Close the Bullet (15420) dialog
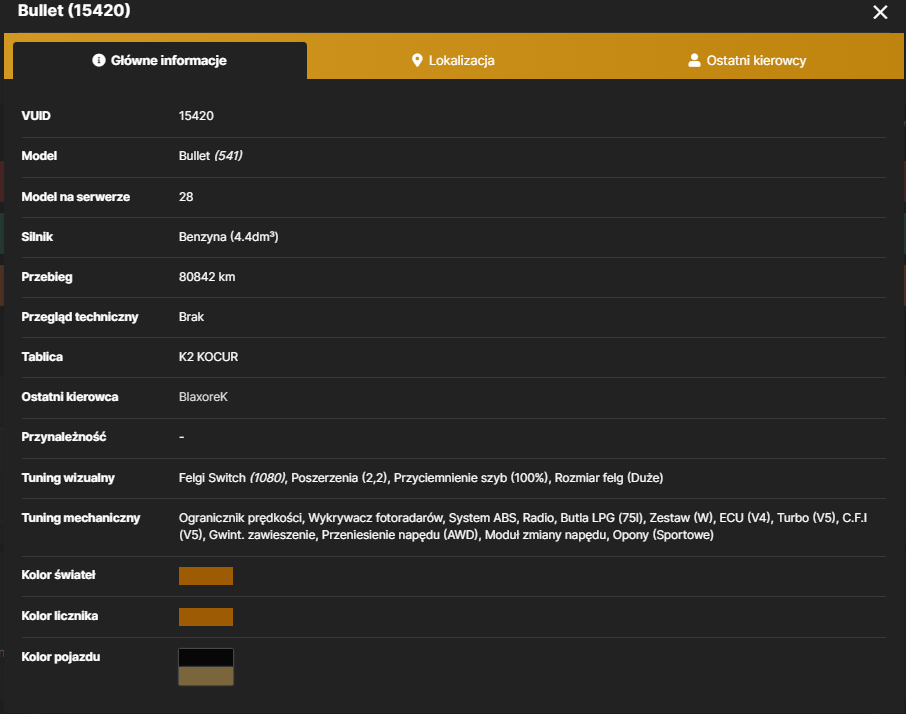The image size is (906, 714). click(x=880, y=12)
